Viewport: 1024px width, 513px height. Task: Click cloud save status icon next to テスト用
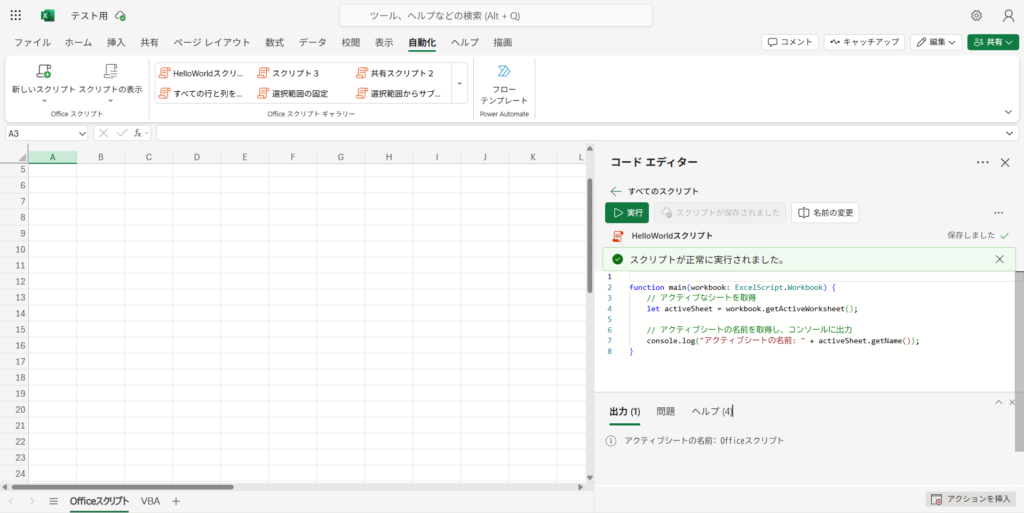[120, 16]
